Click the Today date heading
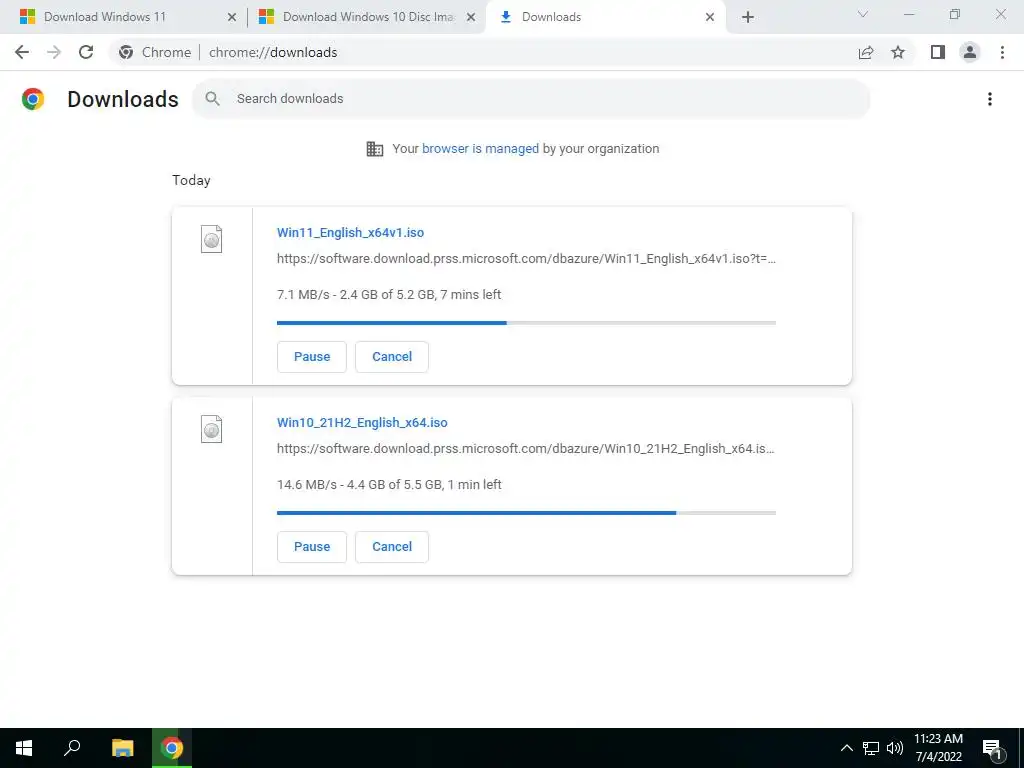 [191, 180]
